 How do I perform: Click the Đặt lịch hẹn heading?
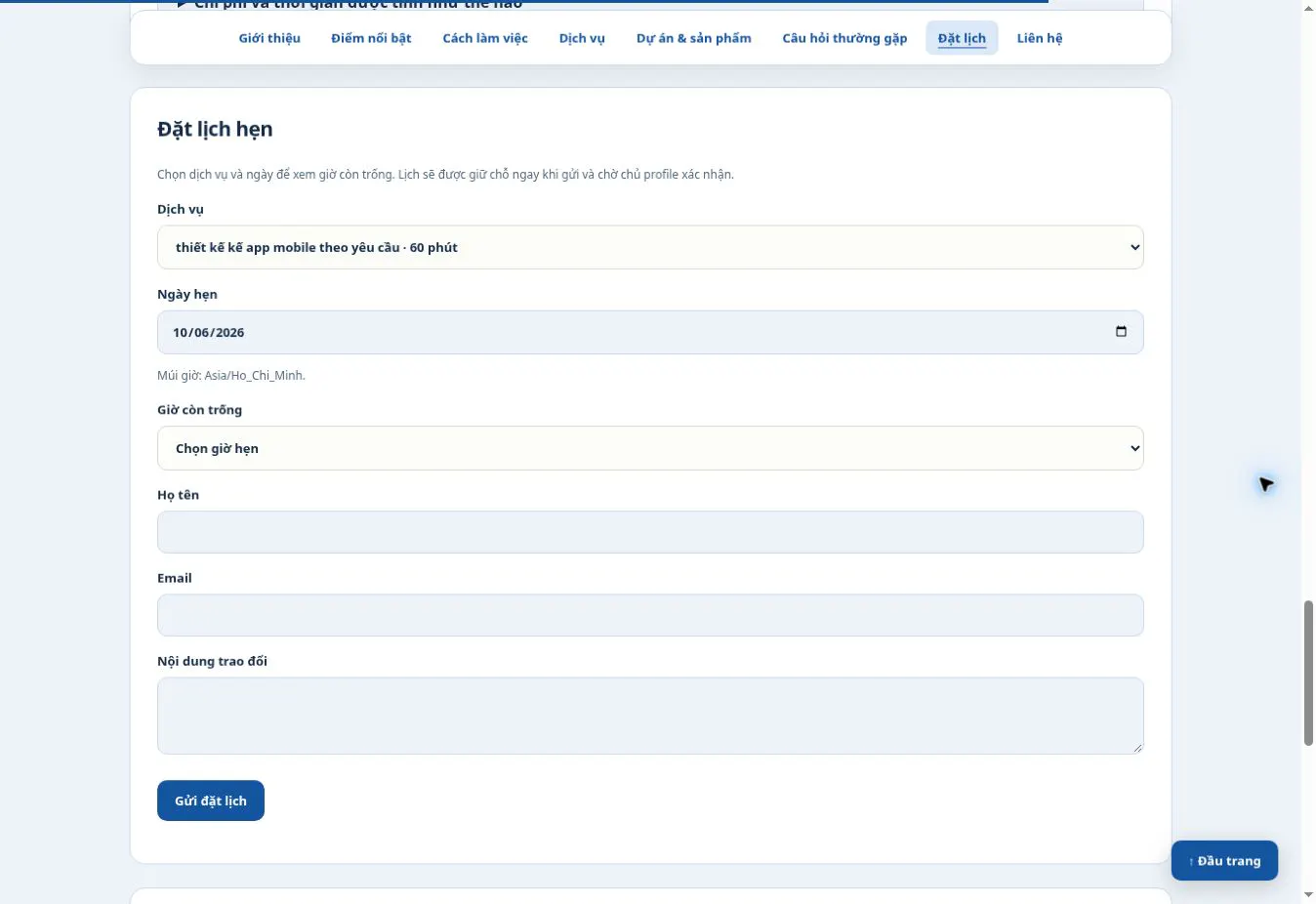click(215, 129)
